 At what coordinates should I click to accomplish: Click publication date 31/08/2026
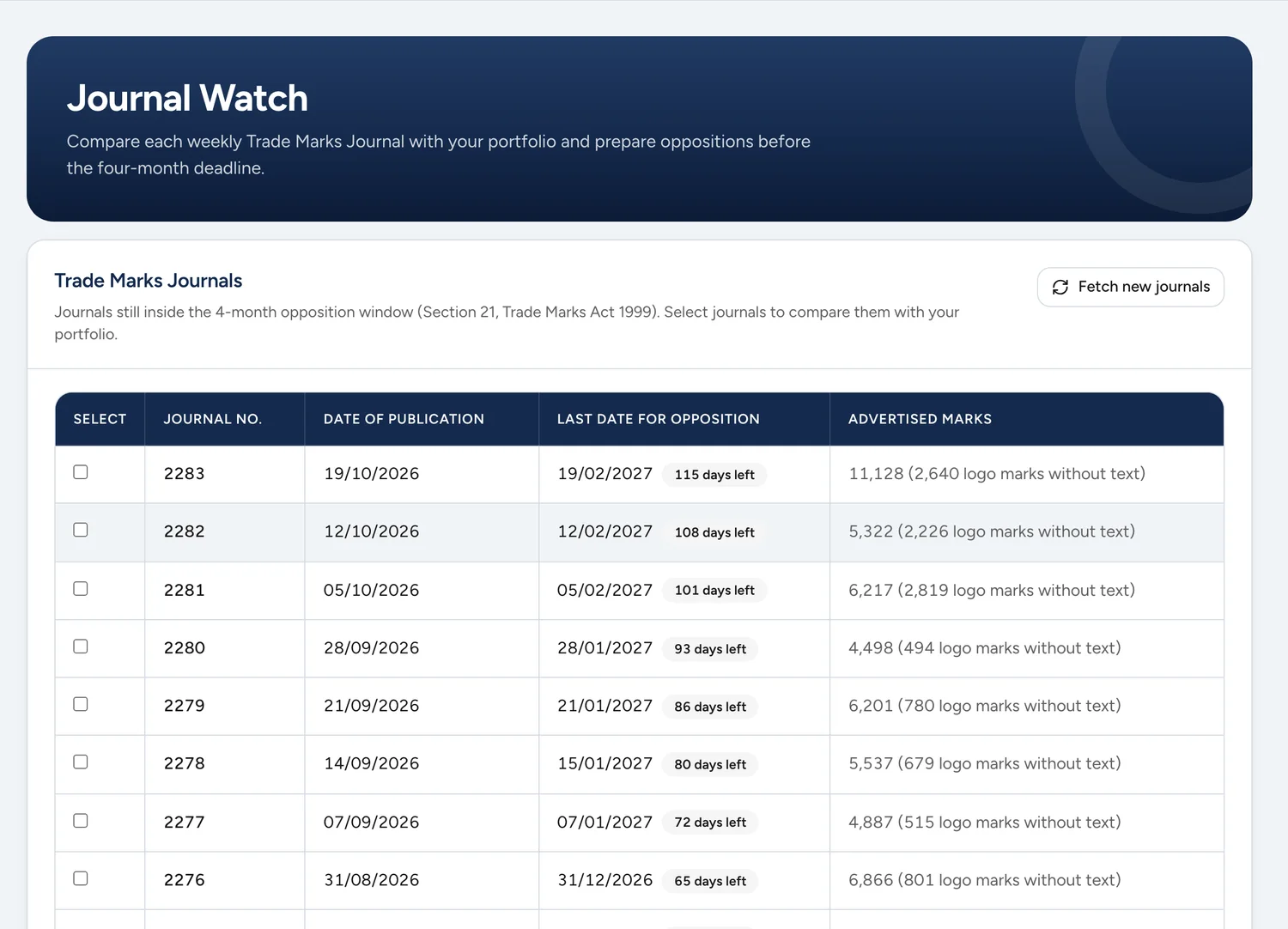click(x=372, y=880)
